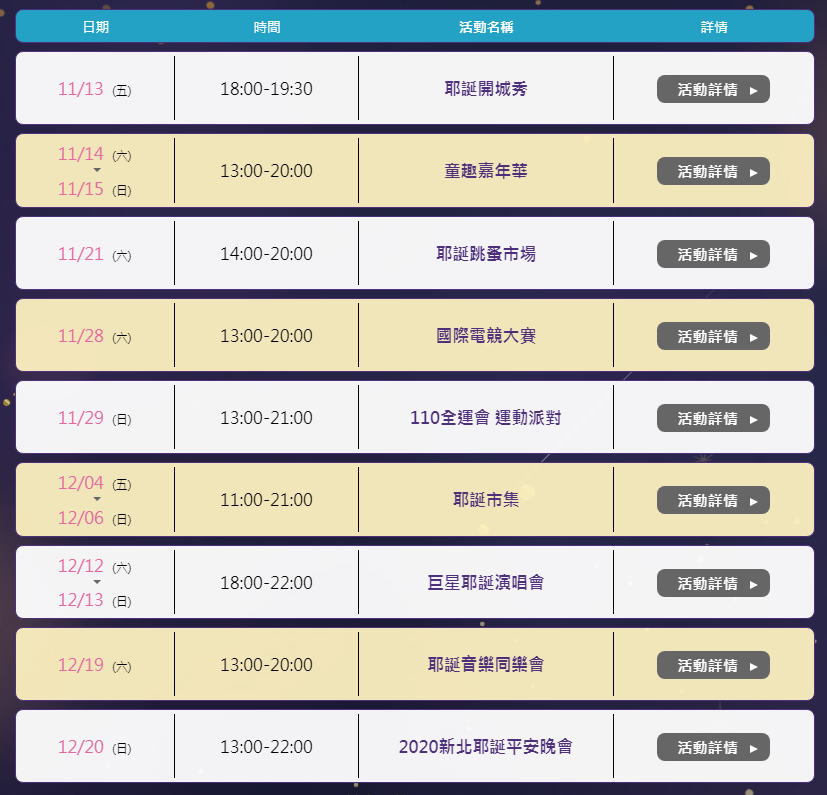Click 活動詳情 button for 耶誕市集
This screenshot has width=827, height=795.
713,500
